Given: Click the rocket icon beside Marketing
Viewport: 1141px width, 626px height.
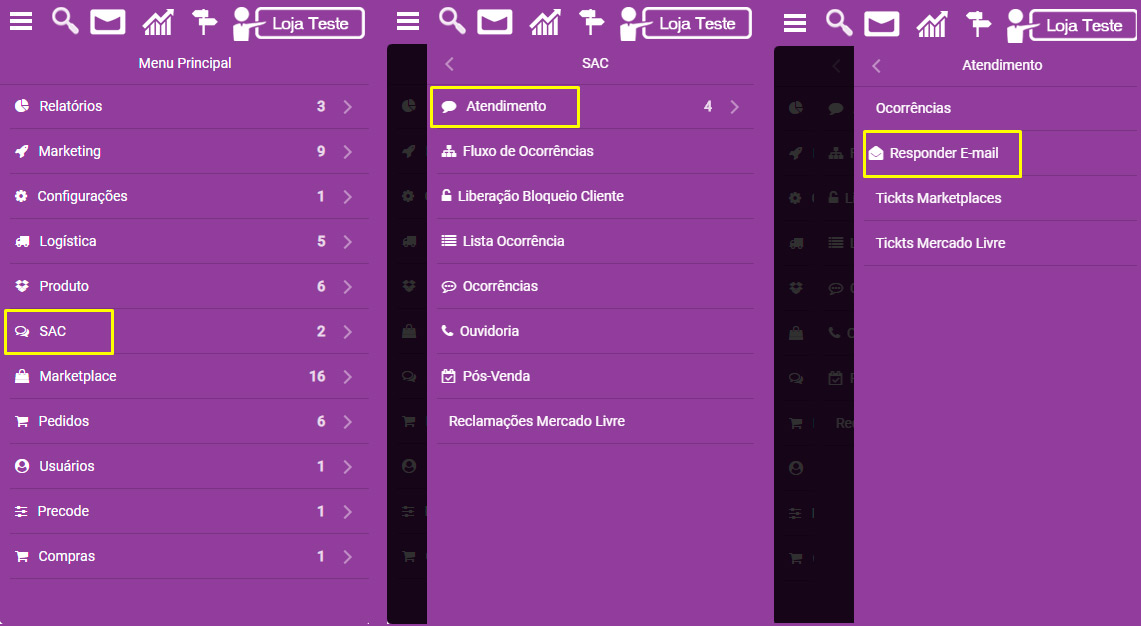Looking at the screenshot, I should coord(22,151).
